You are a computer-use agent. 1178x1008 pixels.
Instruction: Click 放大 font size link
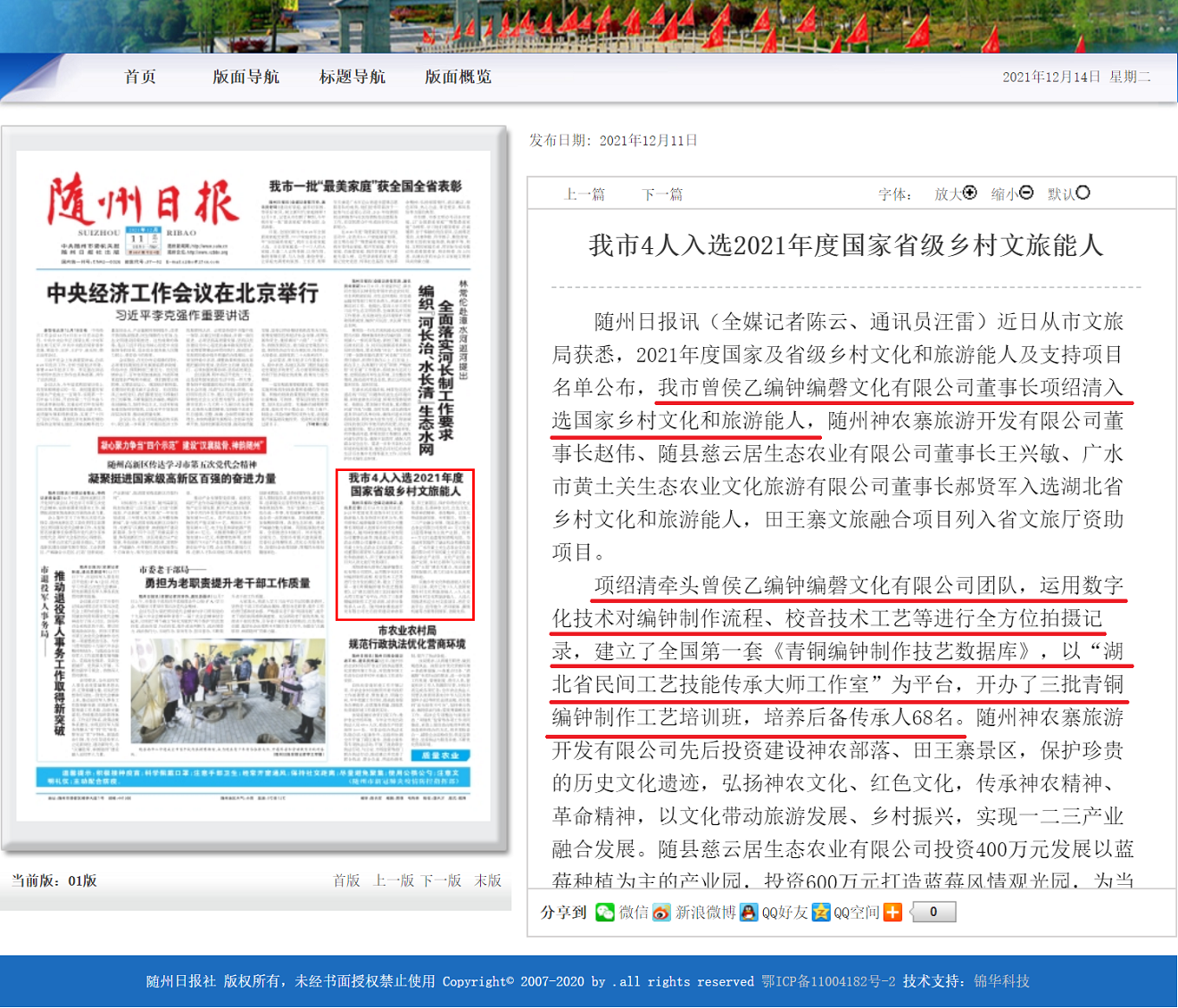pyautogui.click(x=948, y=194)
